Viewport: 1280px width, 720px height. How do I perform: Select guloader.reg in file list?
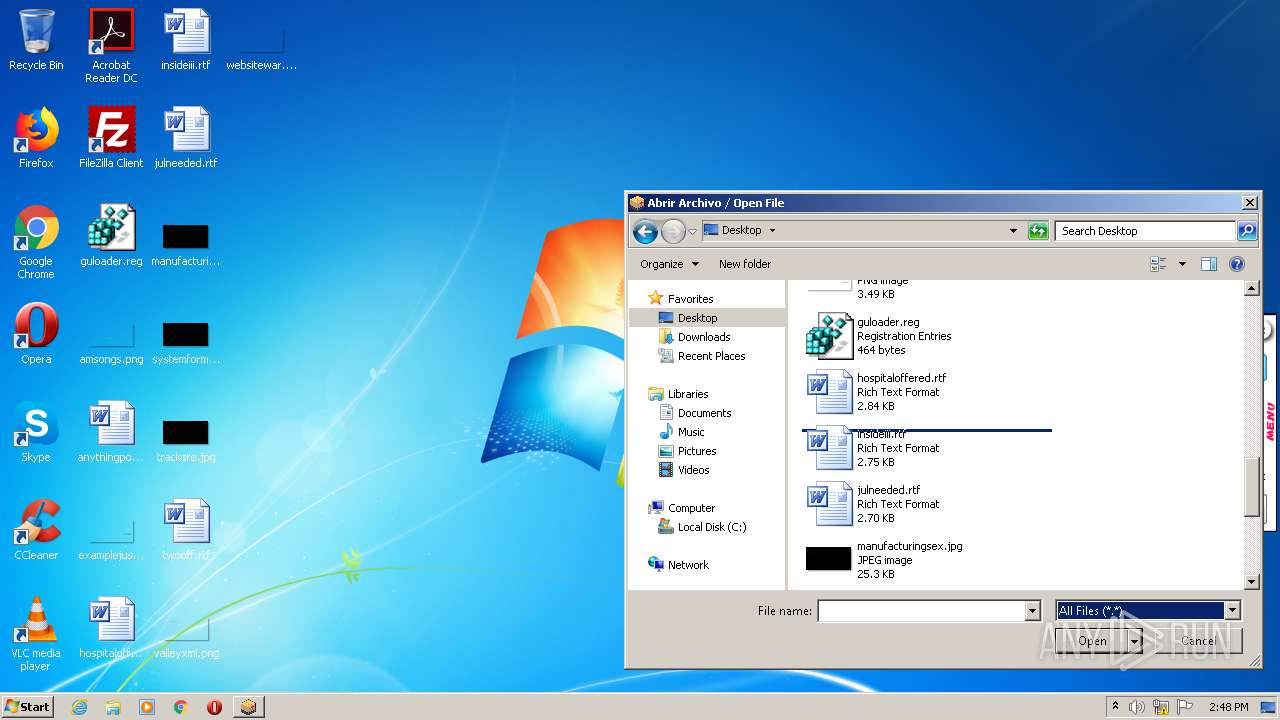tap(927, 336)
